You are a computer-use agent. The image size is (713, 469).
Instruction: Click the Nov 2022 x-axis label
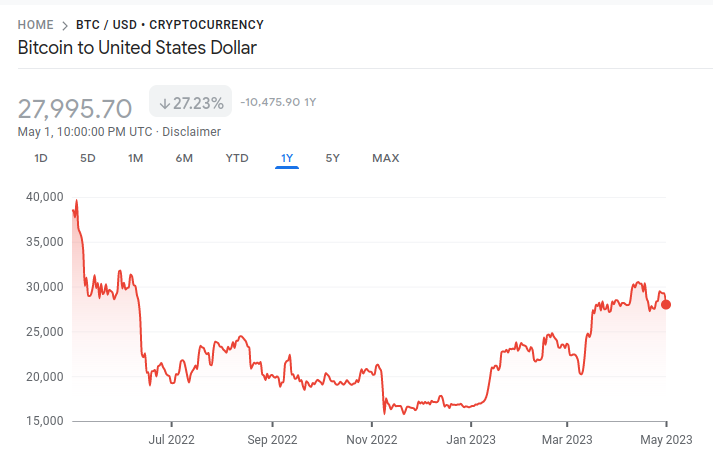click(x=370, y=438)
